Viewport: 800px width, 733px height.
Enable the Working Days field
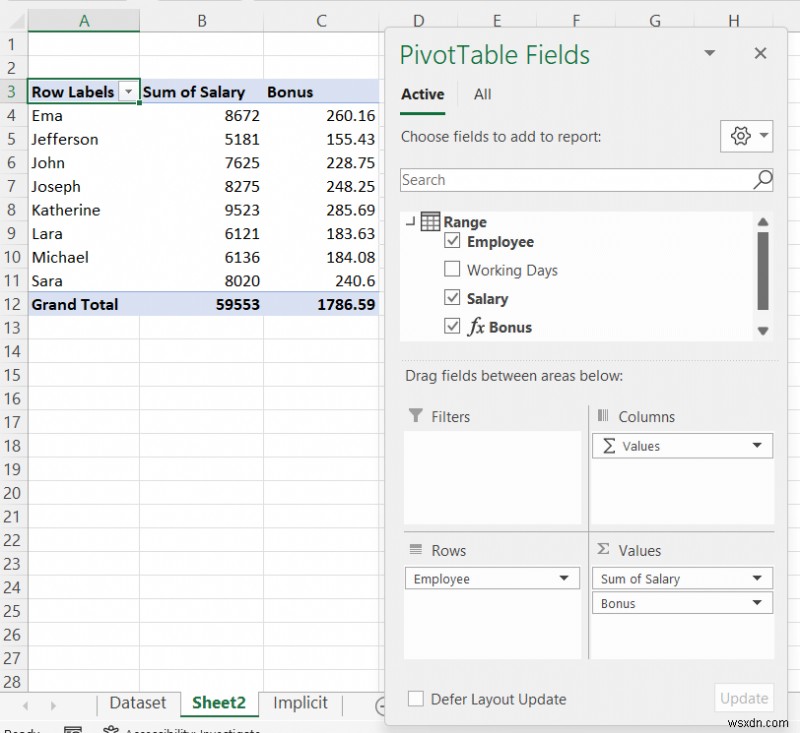point(453,270)
